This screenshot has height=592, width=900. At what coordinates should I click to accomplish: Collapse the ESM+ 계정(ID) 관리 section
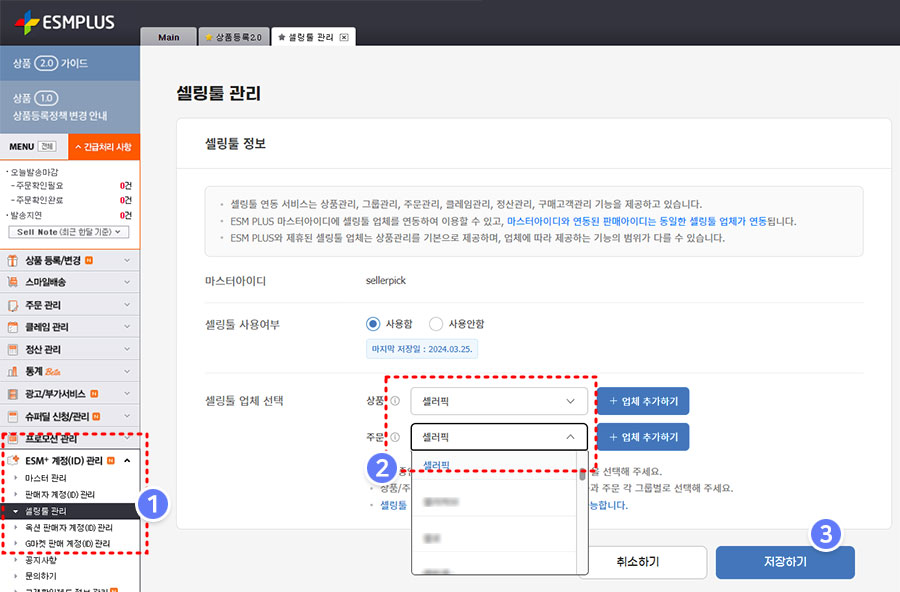(127, 461)
